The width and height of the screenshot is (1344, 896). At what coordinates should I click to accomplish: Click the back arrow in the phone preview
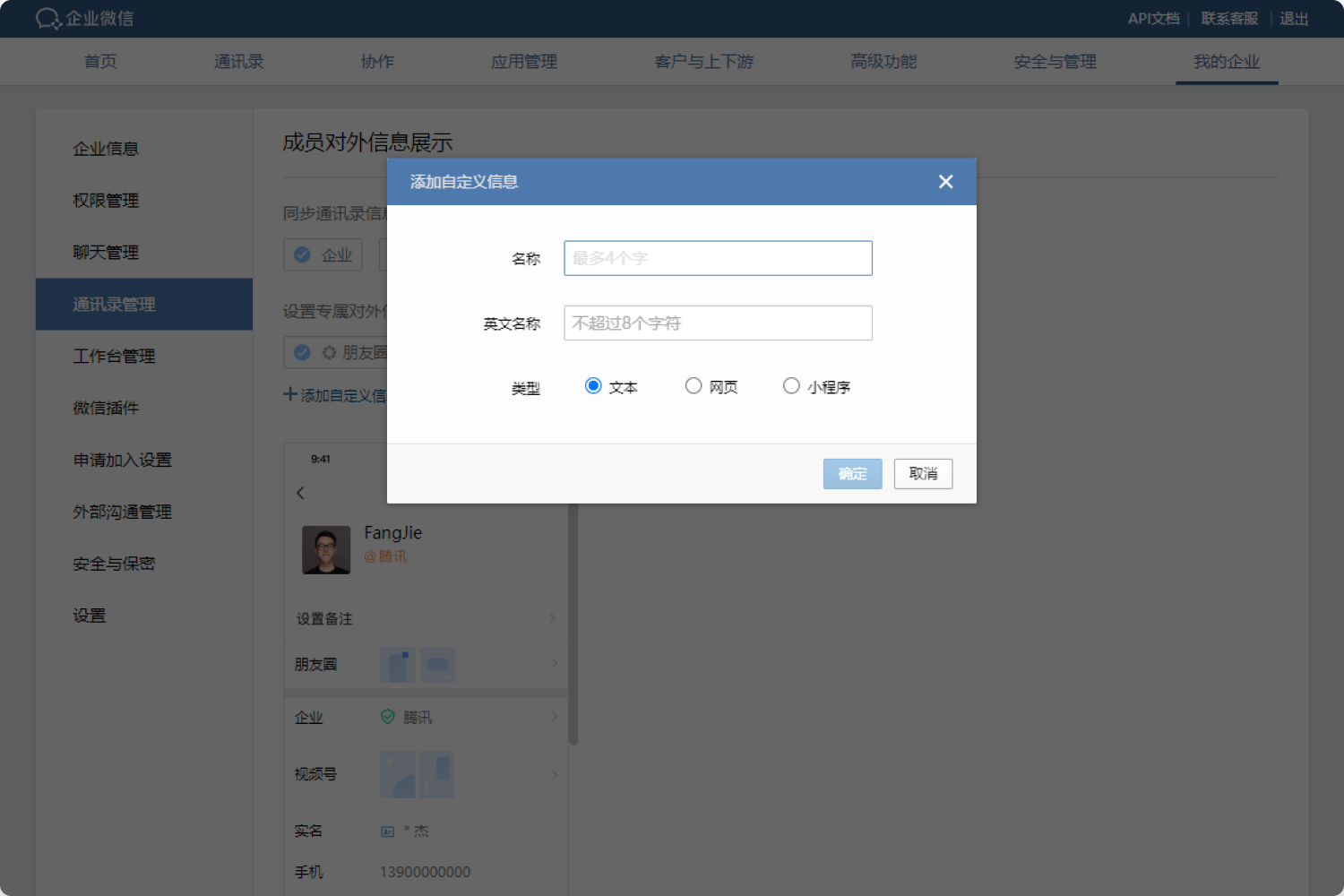[301, 492]
